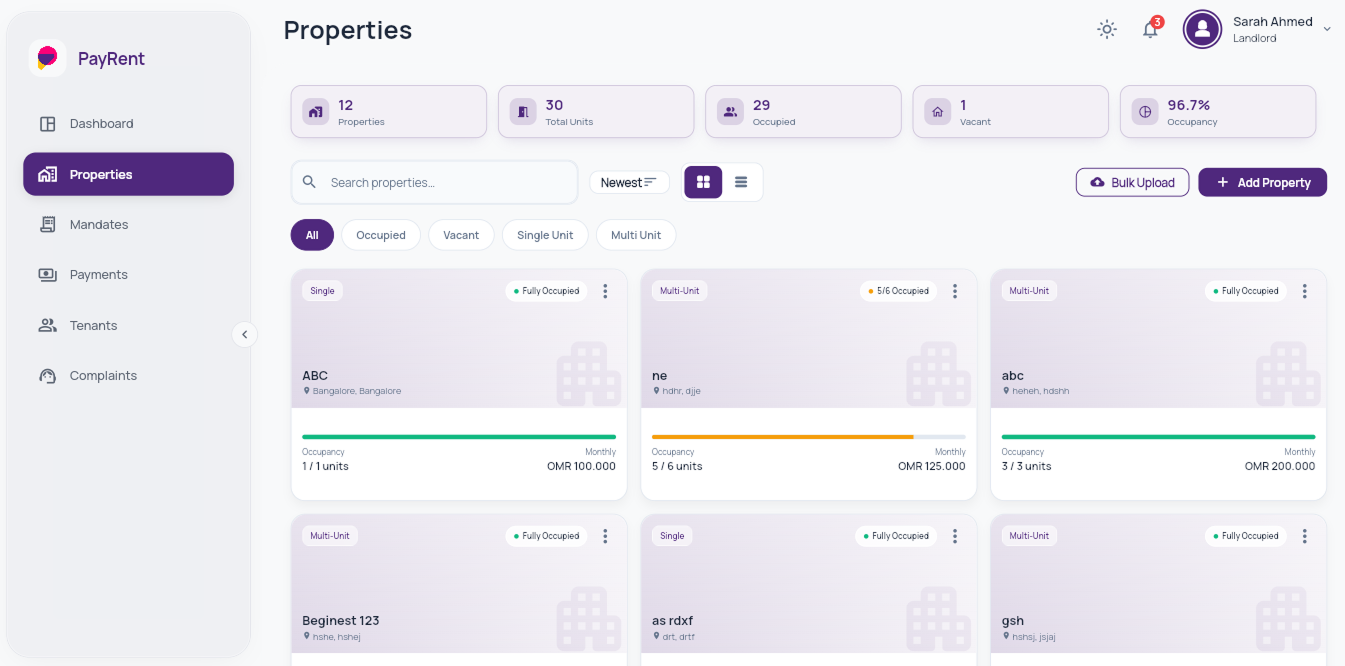
Task: Click the Vacant house icon
Action: 938,112
